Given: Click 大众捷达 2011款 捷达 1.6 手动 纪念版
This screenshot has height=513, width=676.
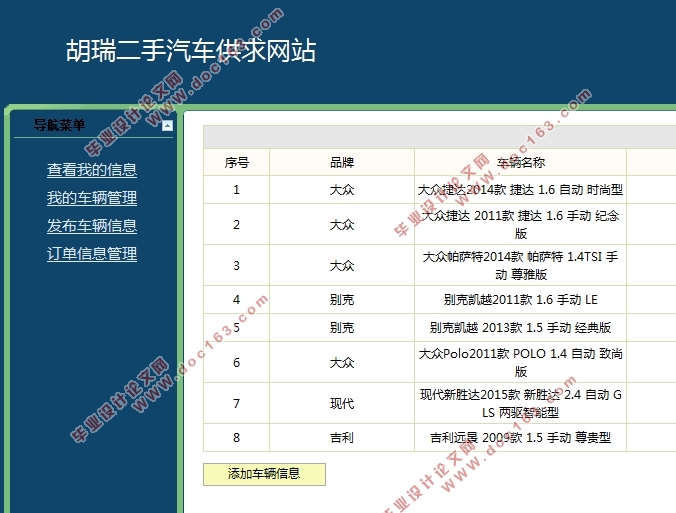Looking at the screenshot, I should [520, 225].
